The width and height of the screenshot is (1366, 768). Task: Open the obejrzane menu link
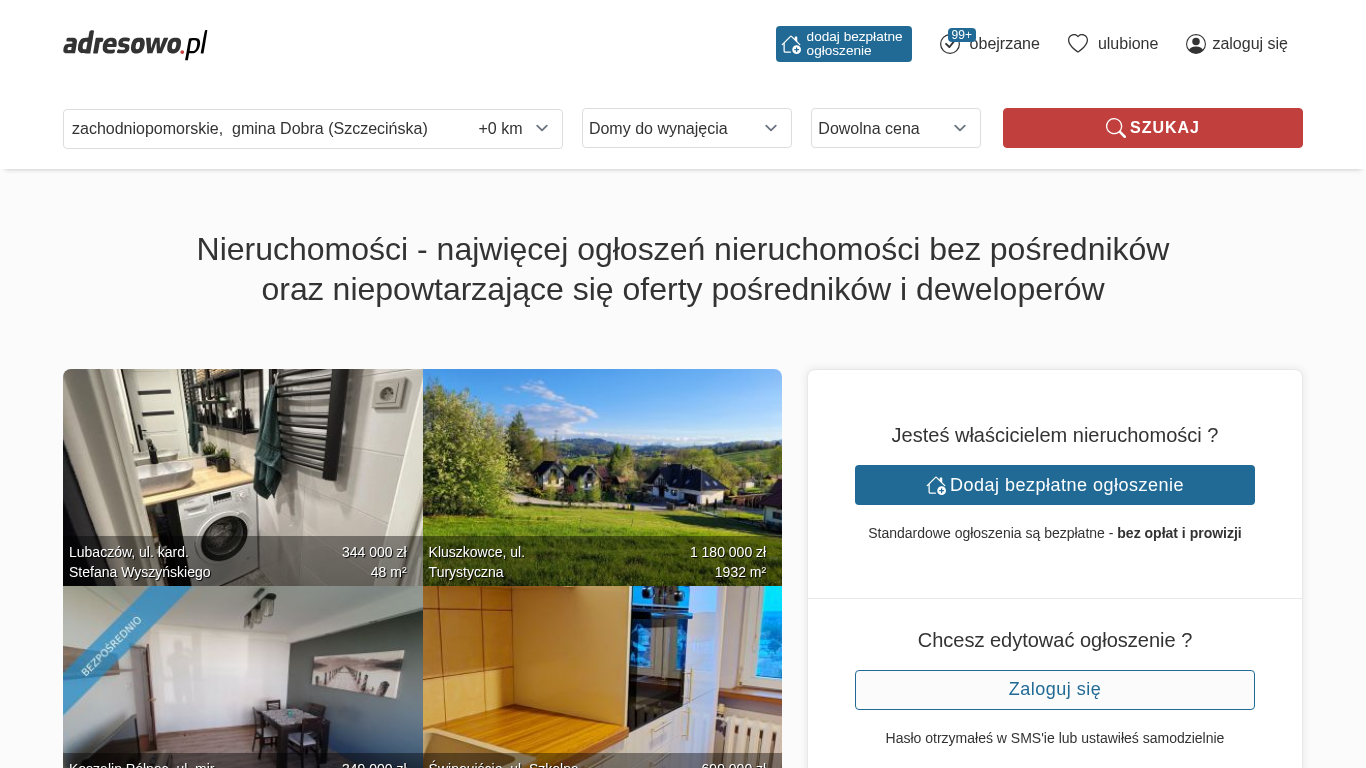(1004, 44)
